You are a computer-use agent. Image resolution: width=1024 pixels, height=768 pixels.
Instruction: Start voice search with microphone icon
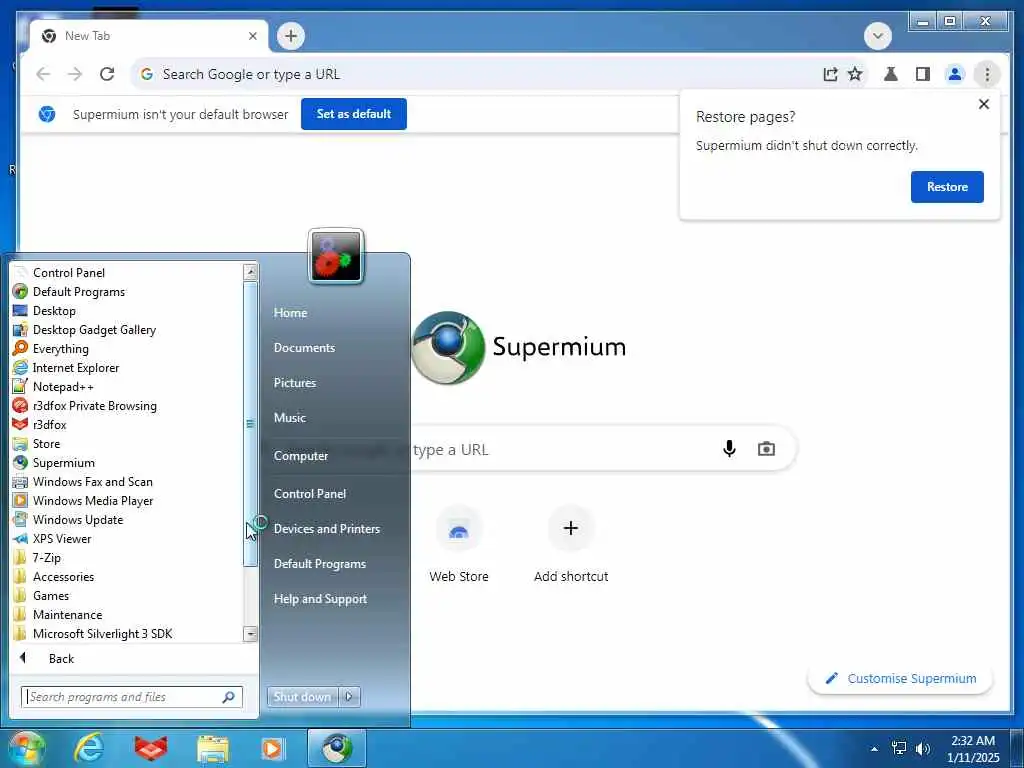729,449
